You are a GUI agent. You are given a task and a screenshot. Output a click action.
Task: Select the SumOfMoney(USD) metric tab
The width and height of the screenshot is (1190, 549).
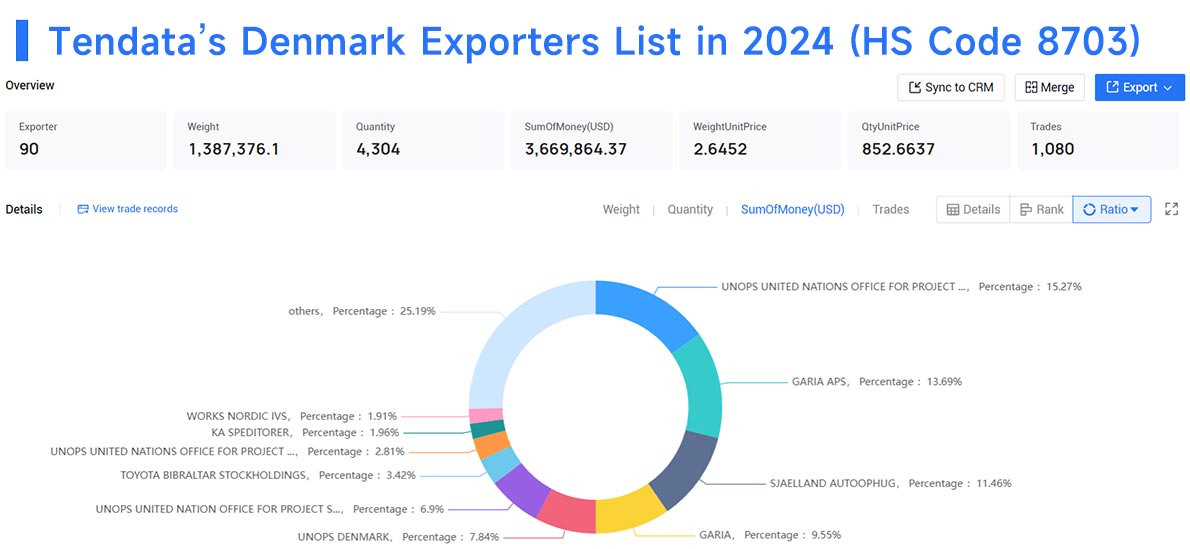click(x=792, y=210)
